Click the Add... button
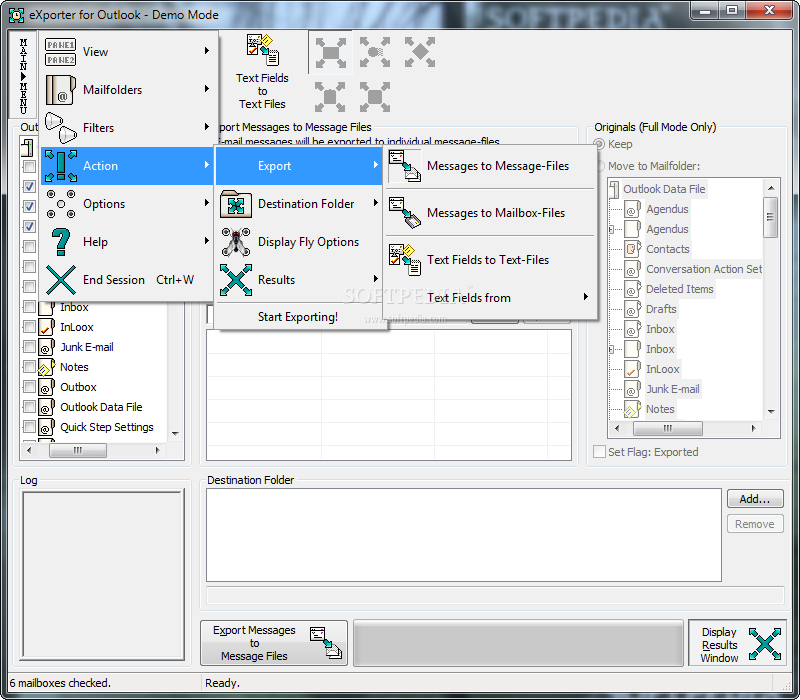This screenshot has width=800, height=700. (x=755, y=499)
